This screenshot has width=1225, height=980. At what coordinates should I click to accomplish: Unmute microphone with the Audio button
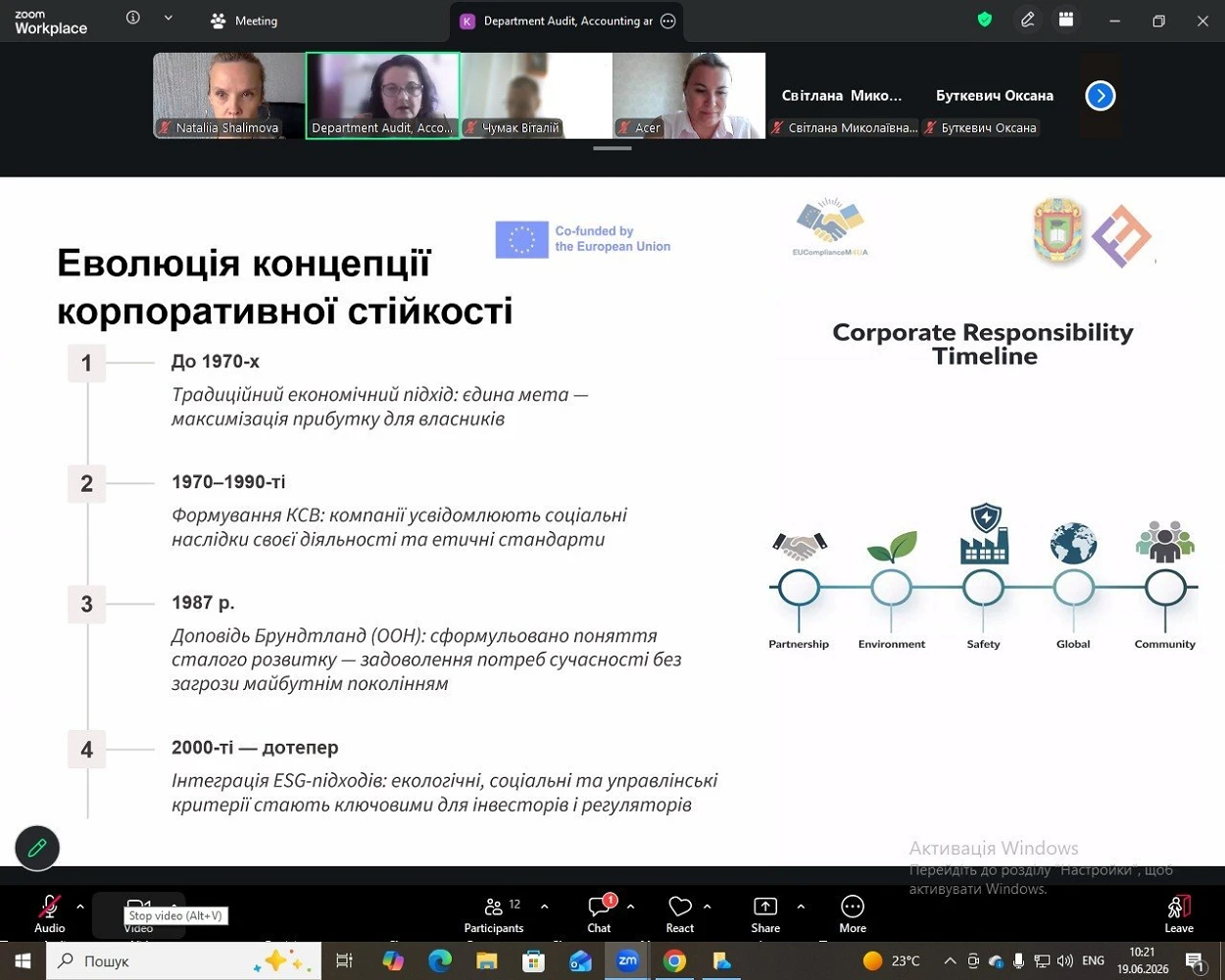[50, 914]
